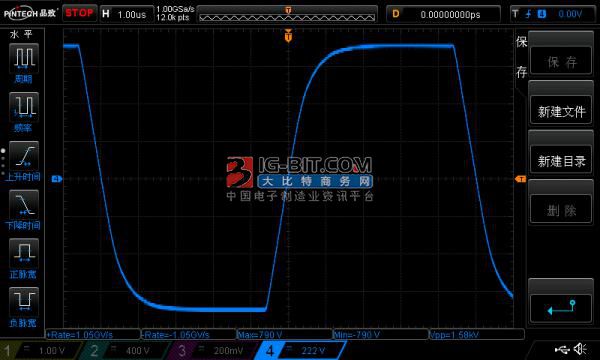Screen dimensions: 600x360
Task: Click the D delay 0.00000000ps field
Action: click(x=443, y=15)
